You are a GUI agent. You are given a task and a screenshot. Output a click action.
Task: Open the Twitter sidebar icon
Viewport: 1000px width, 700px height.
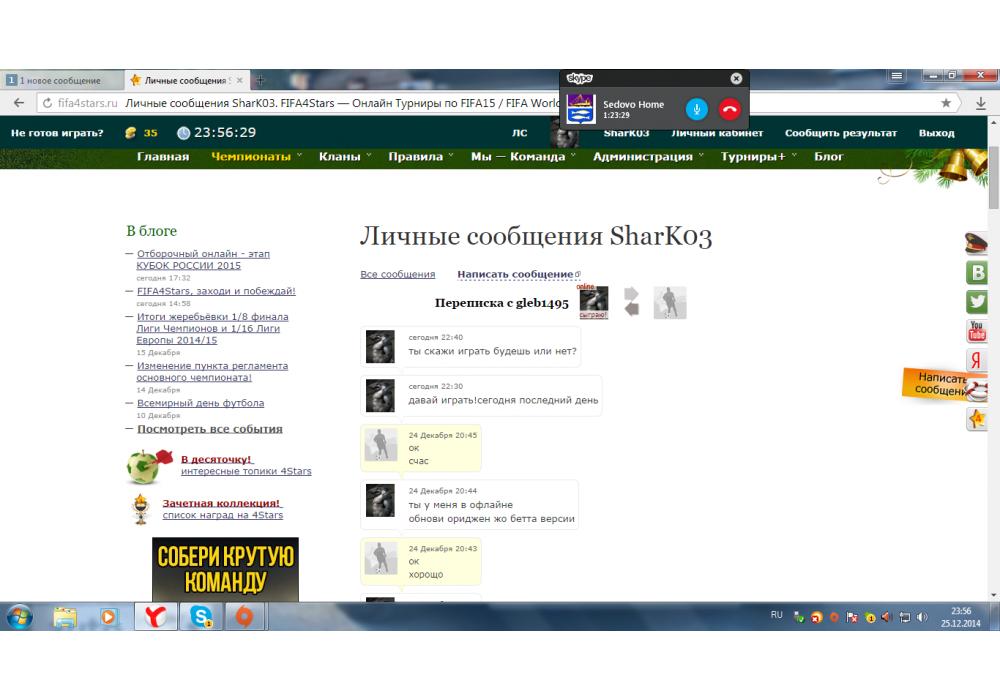(x=977, y=302)
